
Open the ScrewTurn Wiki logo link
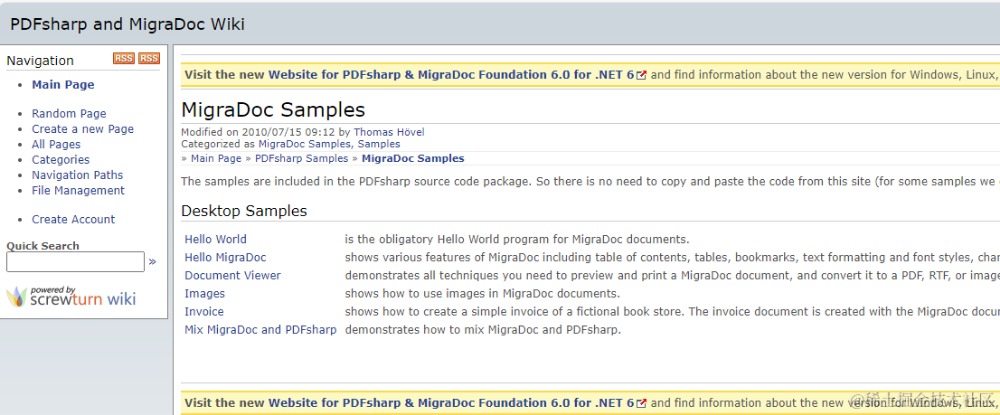(71, 297)
